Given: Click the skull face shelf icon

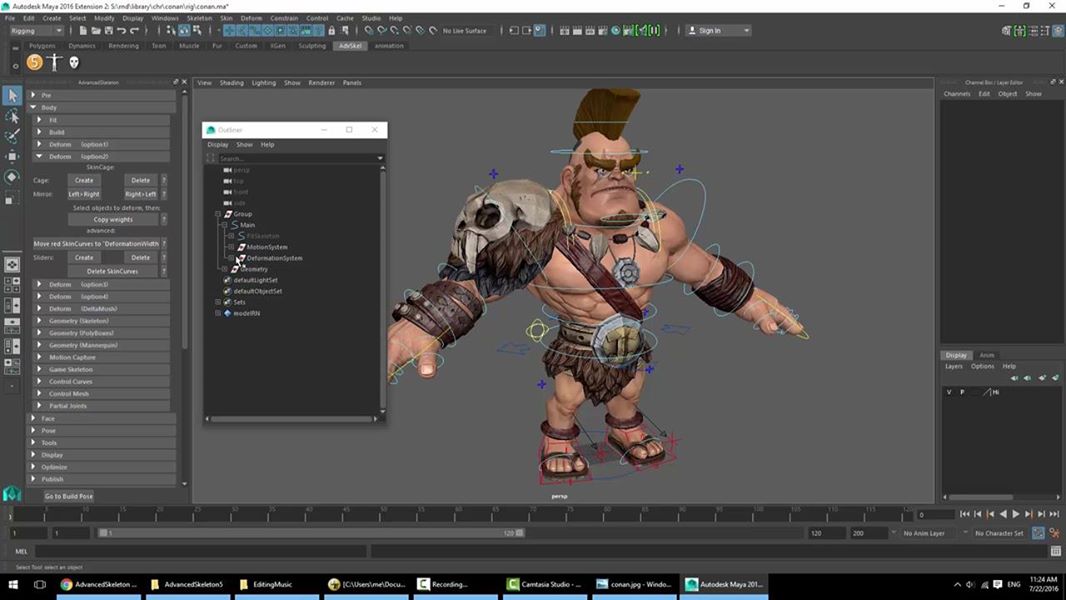Looking at the screenshot, I should click(x=74, y=63).
